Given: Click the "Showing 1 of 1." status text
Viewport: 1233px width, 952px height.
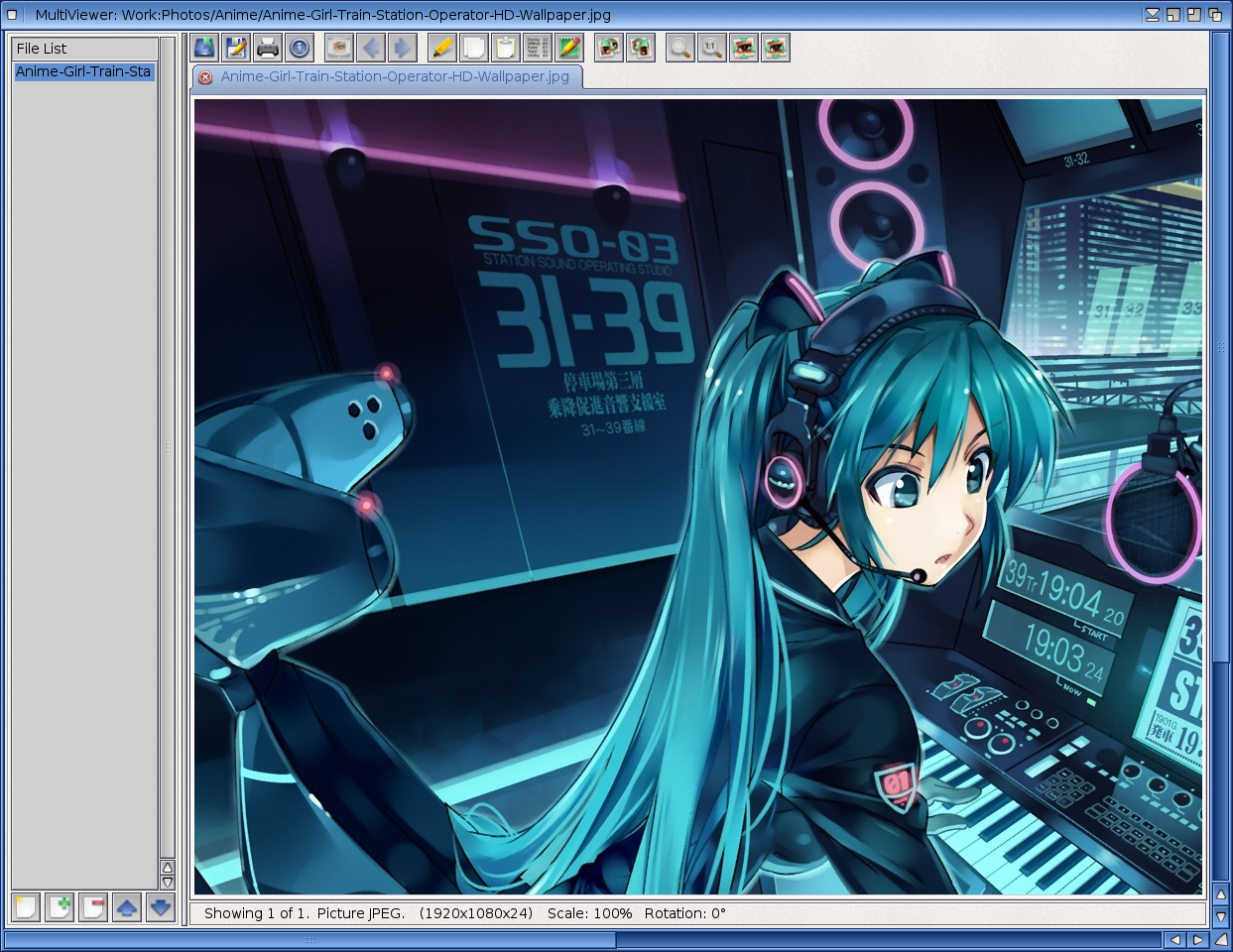Looking at the screenshot, I should (x=257, y=913).
